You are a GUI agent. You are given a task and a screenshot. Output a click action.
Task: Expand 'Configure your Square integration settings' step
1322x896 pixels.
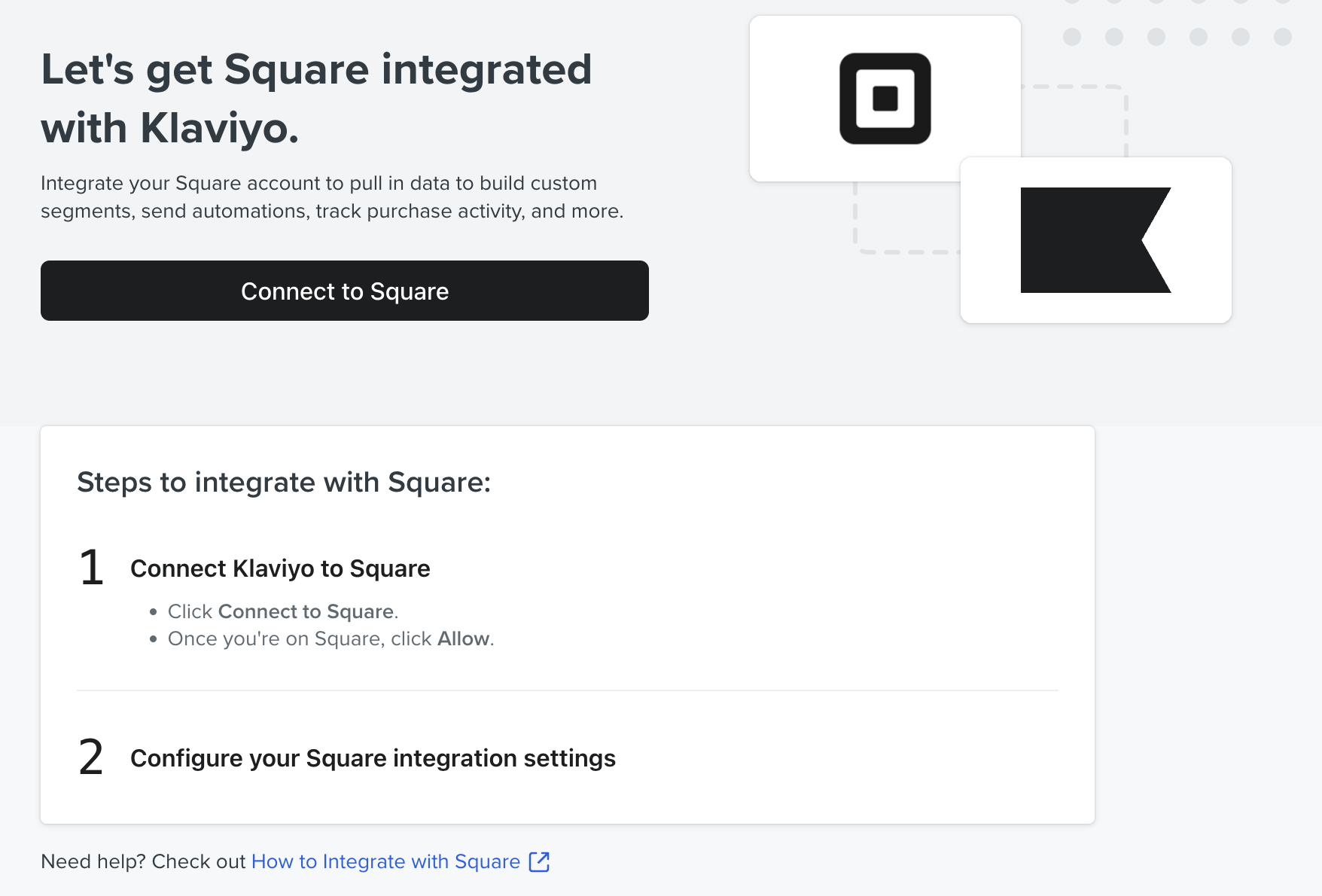(373, 758)
